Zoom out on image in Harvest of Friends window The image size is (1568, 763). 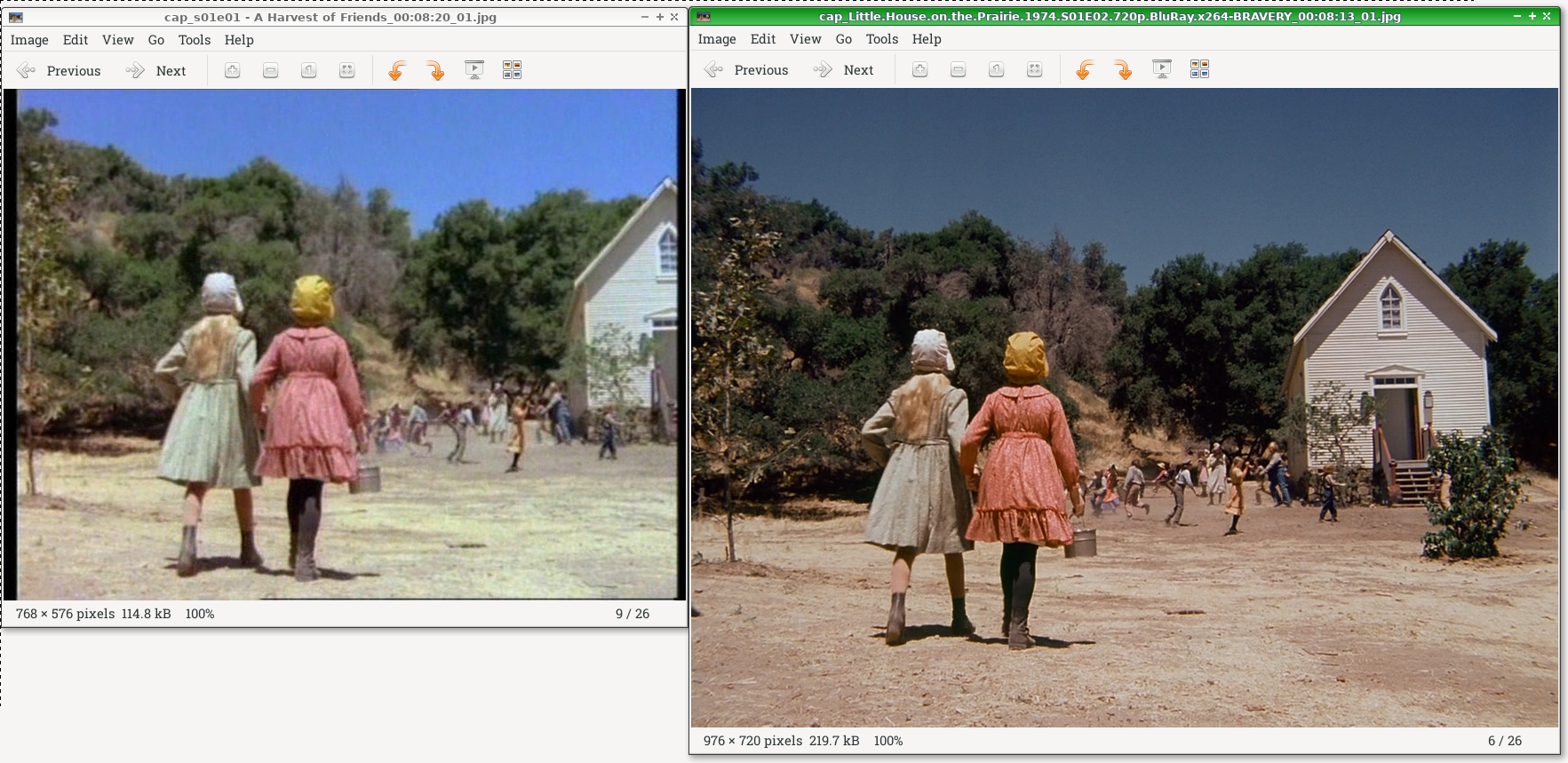[270, 71]
